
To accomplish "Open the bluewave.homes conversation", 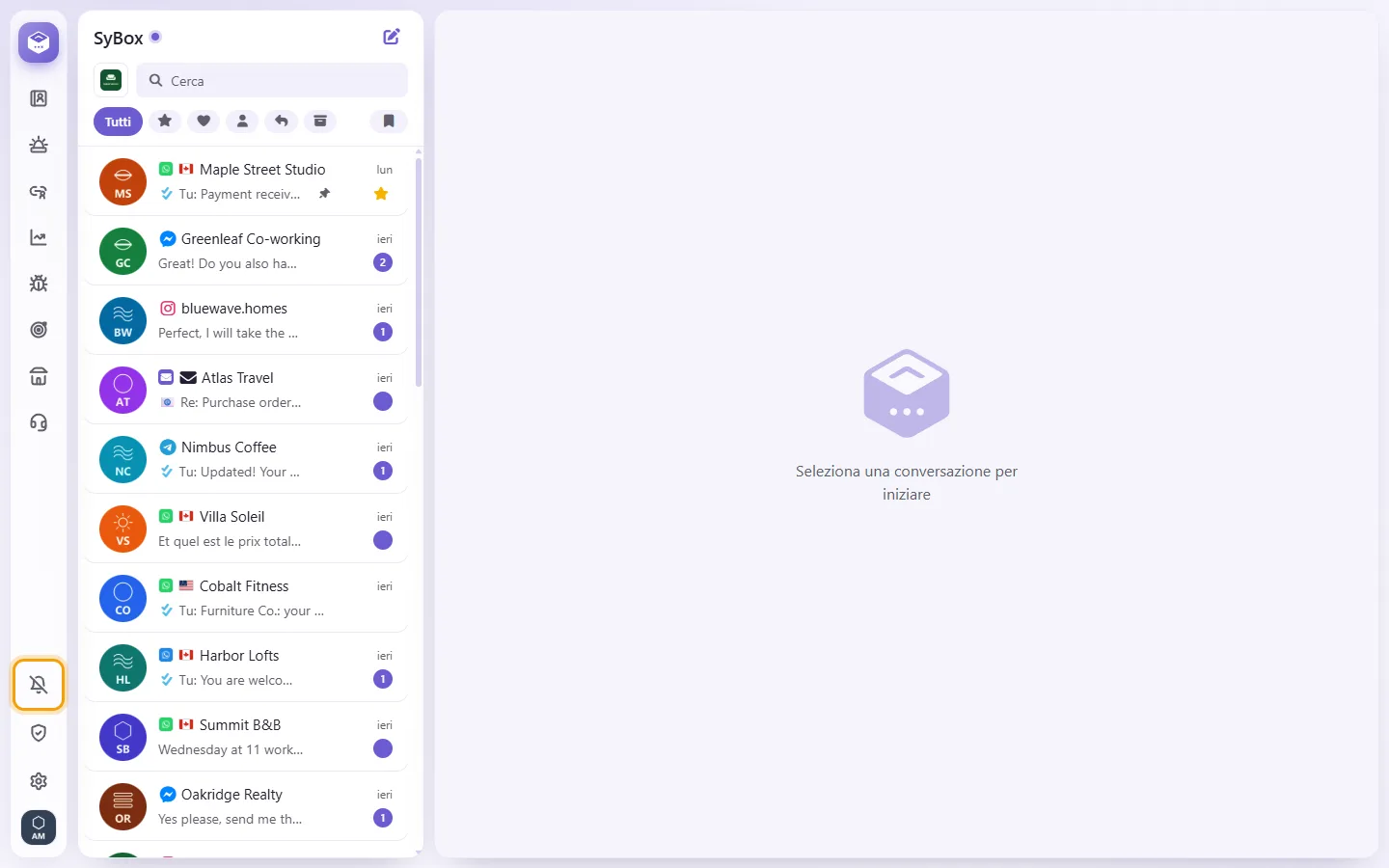I will coord(246,320).
